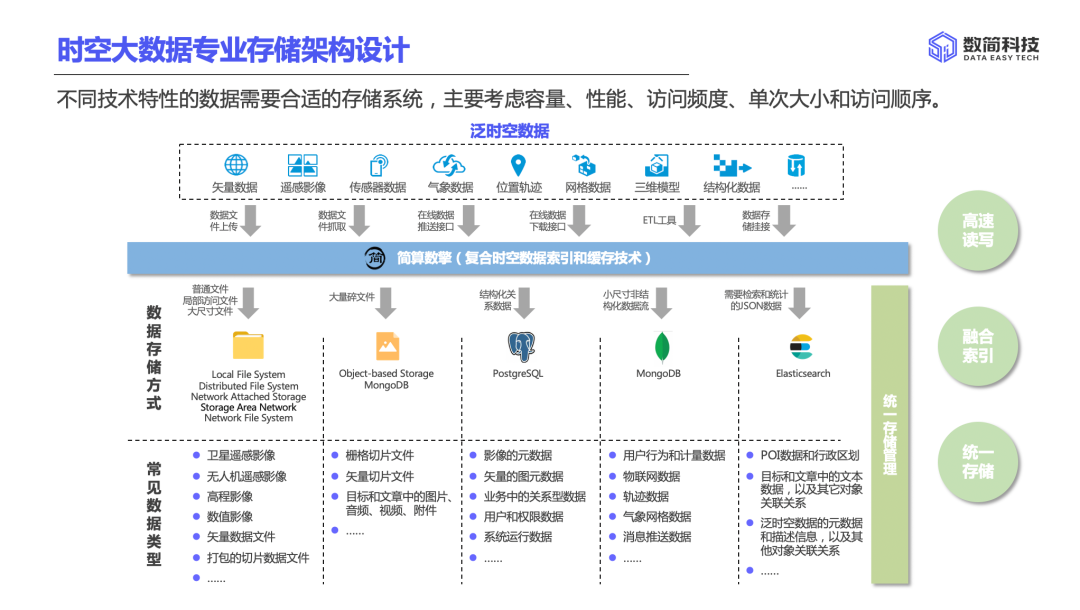Image resolution: width=1080 pixels, height=610 pixels.
Task: Click the gray arrow beside 在线数据下载接口
Action: pyautogui.click(x=581, y=220)
